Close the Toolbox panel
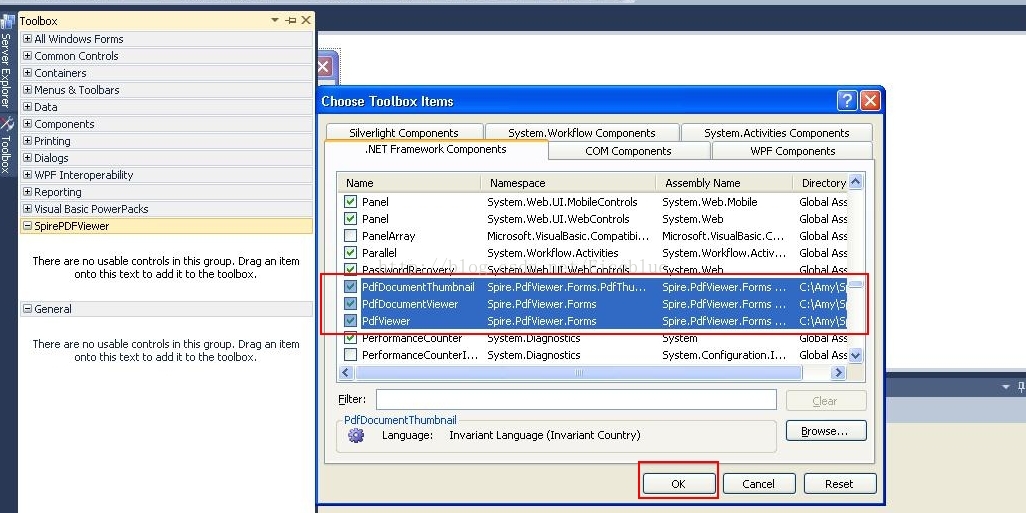This screenshot has width=1026, height=513. 306,20
